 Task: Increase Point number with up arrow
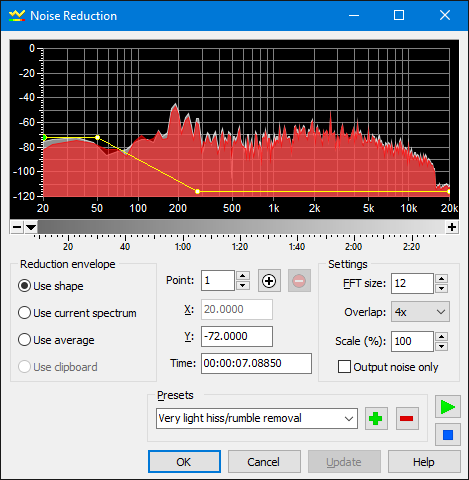243,276
